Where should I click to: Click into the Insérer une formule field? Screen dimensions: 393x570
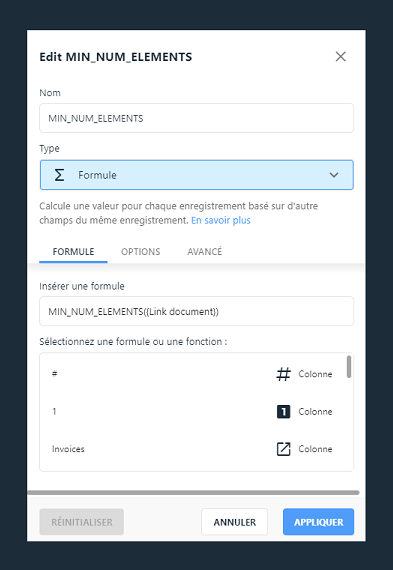[196, 311]
